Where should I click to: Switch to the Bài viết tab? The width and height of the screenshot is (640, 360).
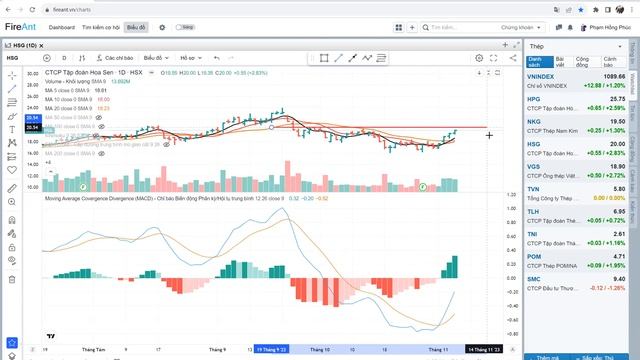563,62
